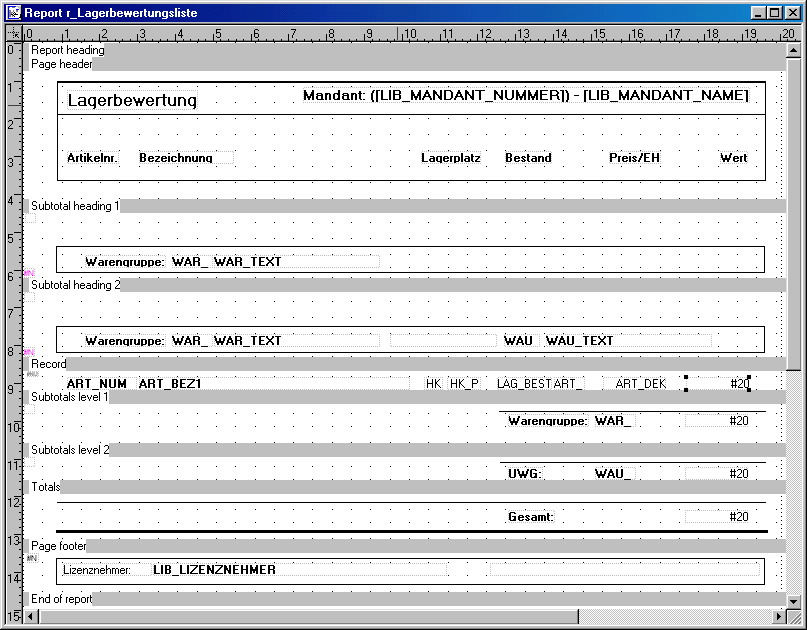Select the Page header section band
Image resolution: width=807 pixels, height=630 pixels.
[61, 64]
